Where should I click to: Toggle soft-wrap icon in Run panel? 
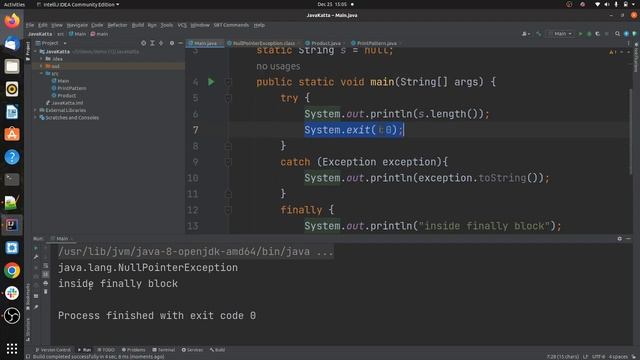(x=45, y=266)
